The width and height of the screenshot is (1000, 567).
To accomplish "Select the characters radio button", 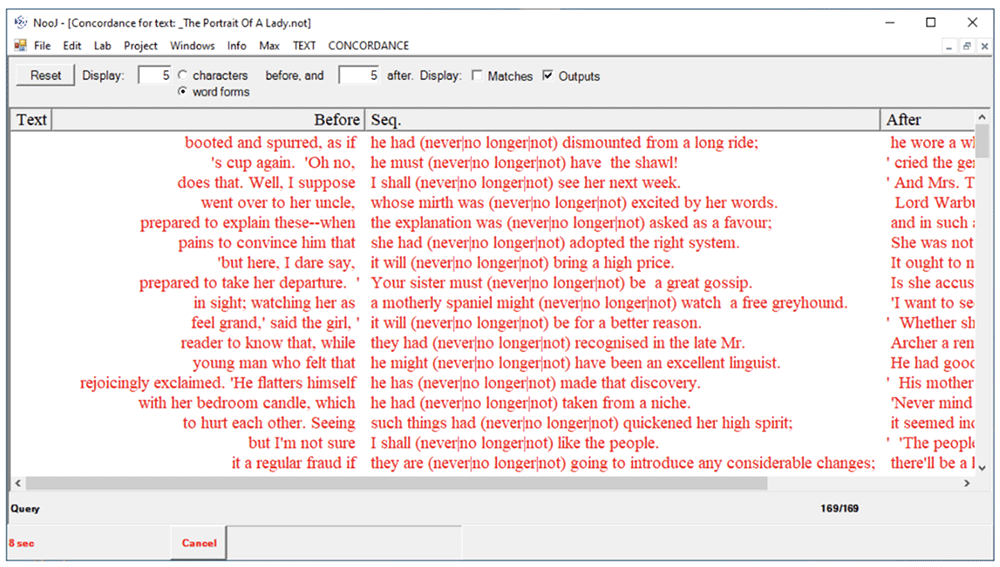I will (182, 75).
